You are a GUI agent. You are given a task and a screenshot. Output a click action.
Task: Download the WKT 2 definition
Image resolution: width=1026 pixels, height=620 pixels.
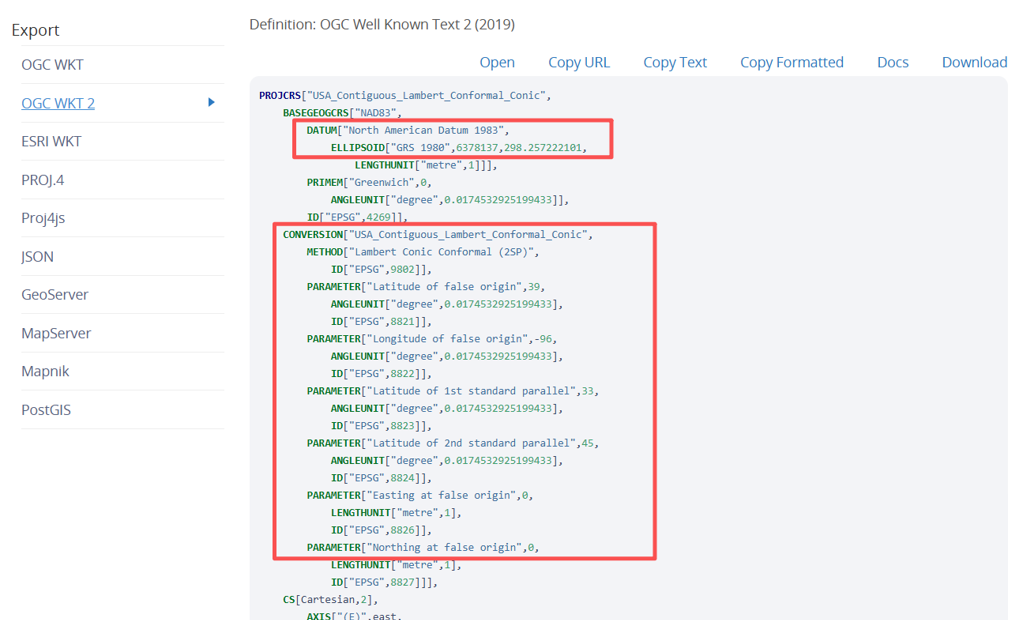pos(974,62)
